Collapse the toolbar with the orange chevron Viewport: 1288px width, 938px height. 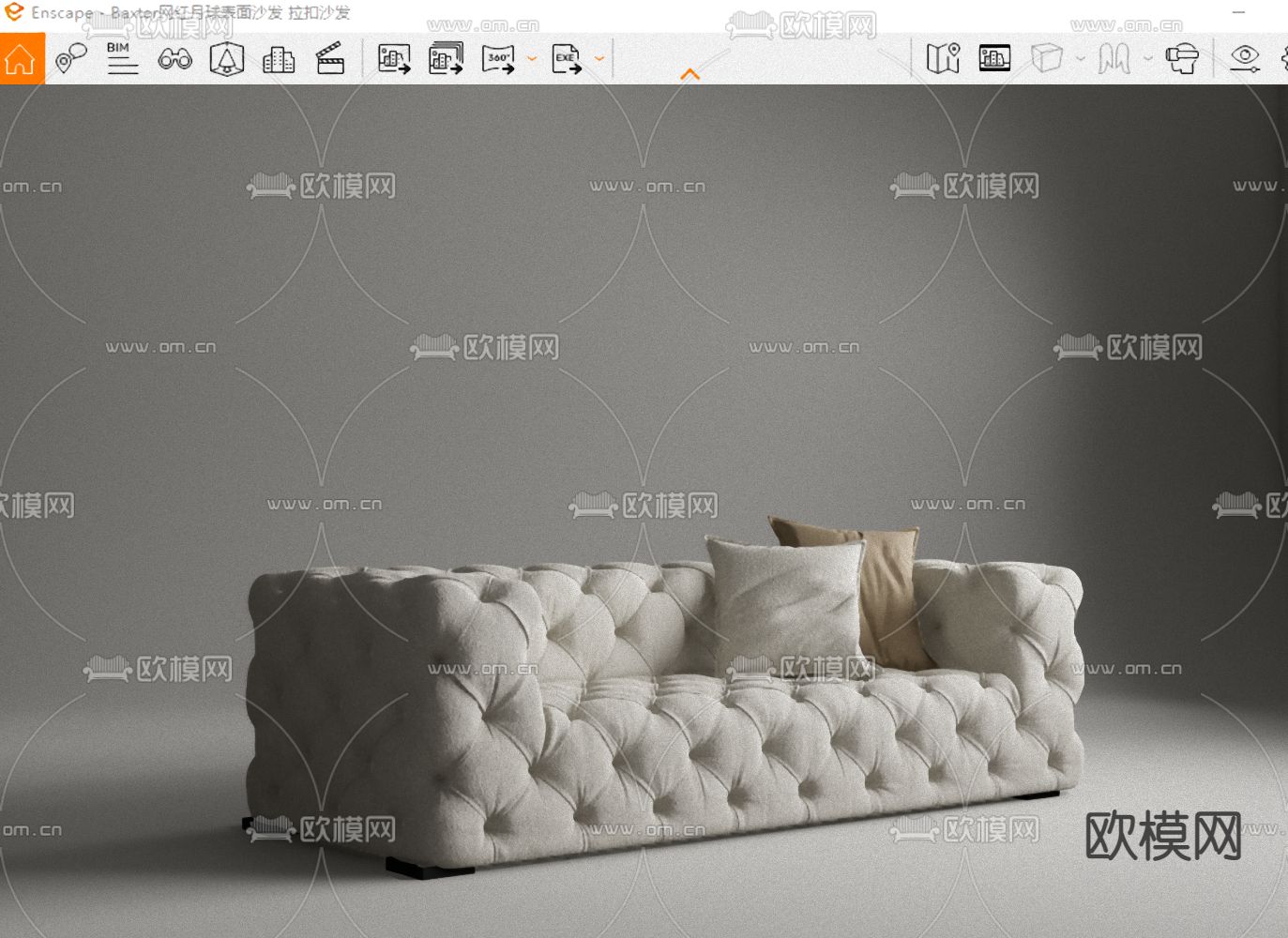(690, 74)
